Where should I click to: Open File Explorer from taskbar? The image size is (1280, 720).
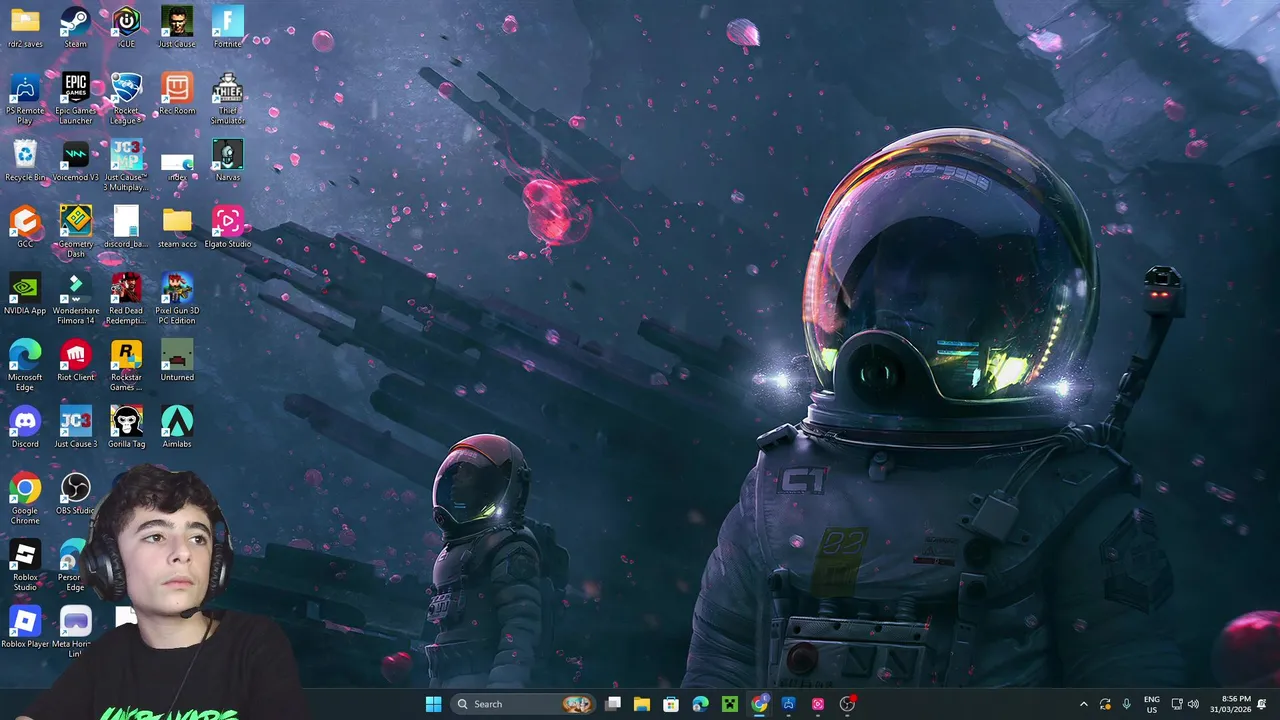click(642, 704)
